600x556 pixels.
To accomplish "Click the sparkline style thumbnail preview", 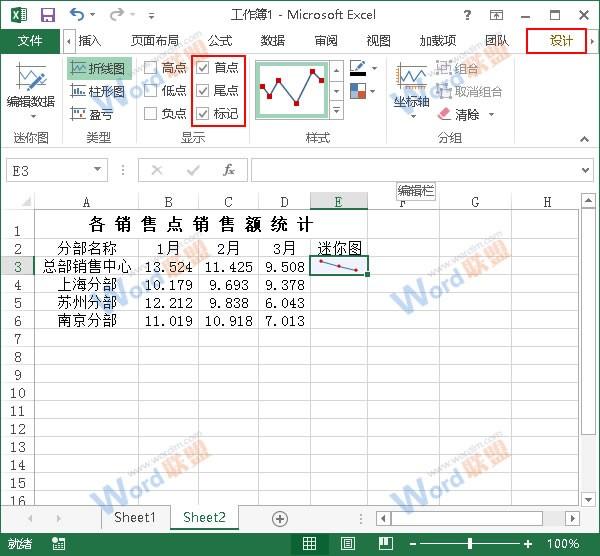I will pyautogui.click(x=292, y=90).
